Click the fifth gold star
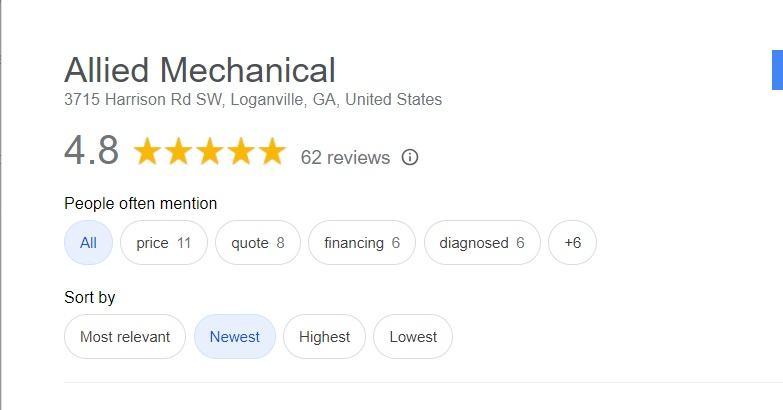The image size is (783, 410). click(273, 151)
